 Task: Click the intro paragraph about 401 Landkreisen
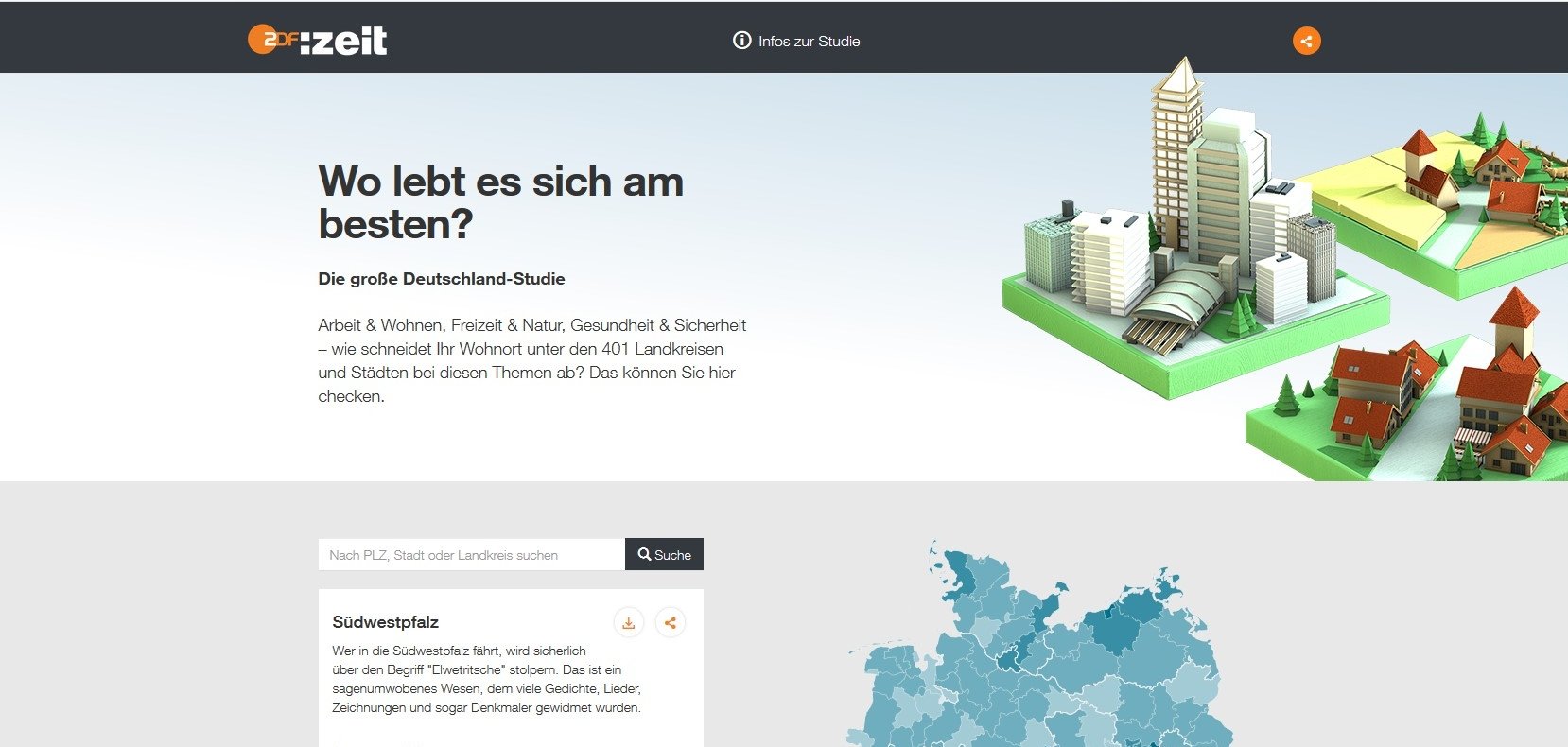click(532, 360)
